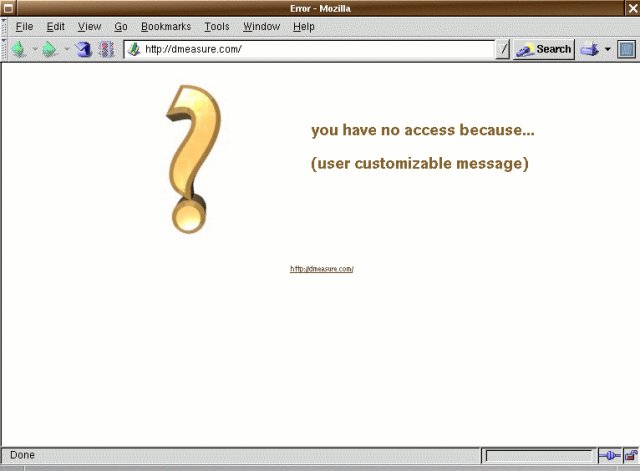This screenshot has width=640, height=471.
Task: Open the Edit menu
Action: (x=55, y=27)
